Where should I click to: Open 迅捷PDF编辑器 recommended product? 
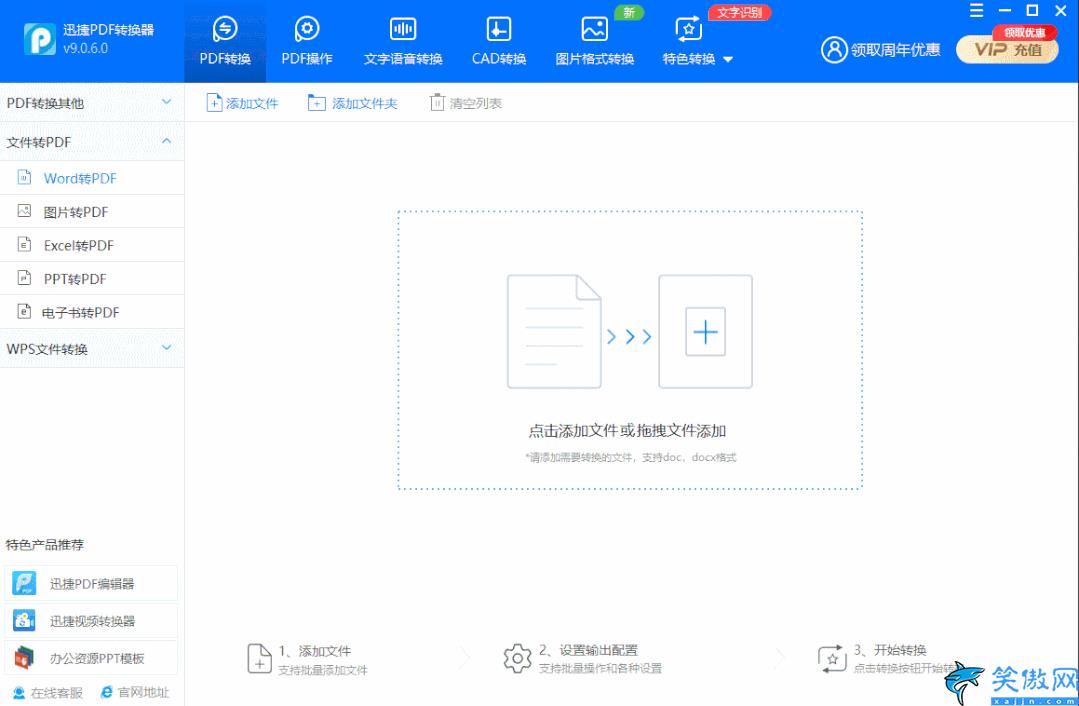pyautogui.click(x=91, y=584)
